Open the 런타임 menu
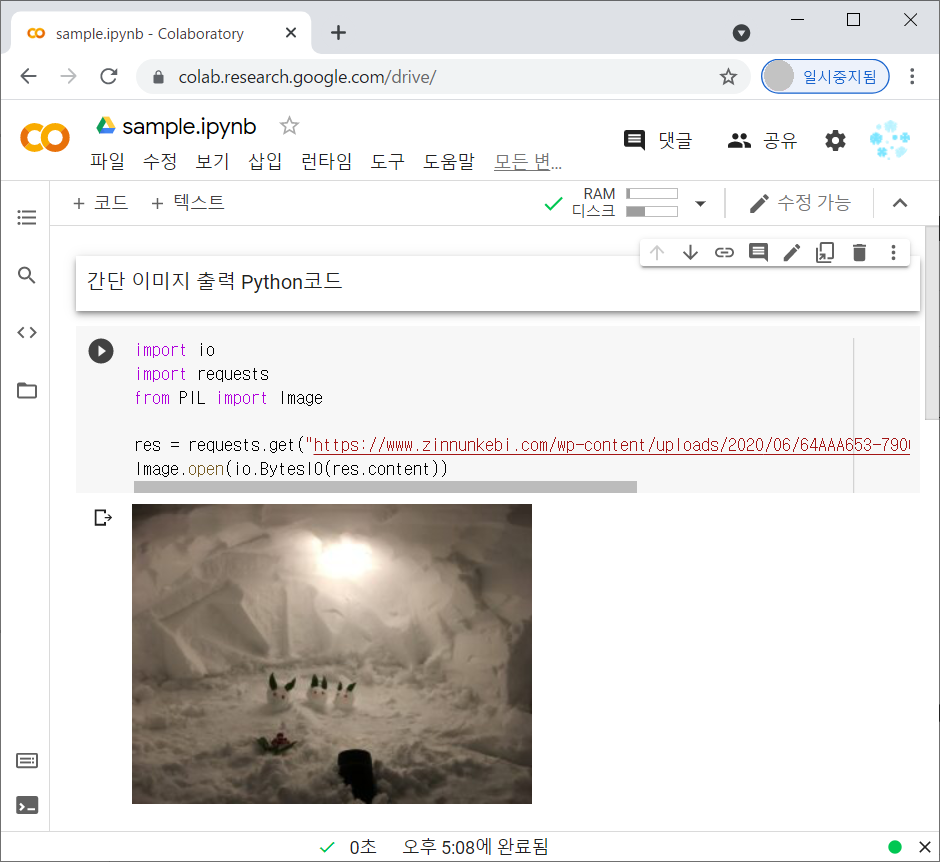Screen dimensions: 940x862 pos(326,161)
